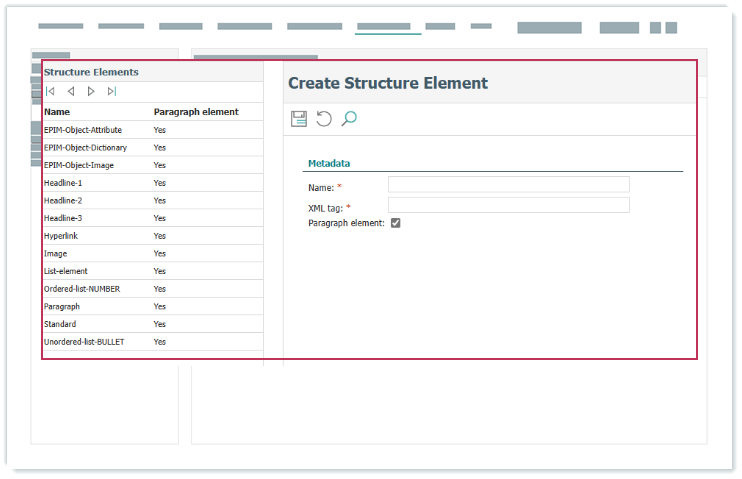742x479 pixels.
Task: Select the EPIM-Object-Attribute row
Action: pyautogui.click(x=85, y=130)
